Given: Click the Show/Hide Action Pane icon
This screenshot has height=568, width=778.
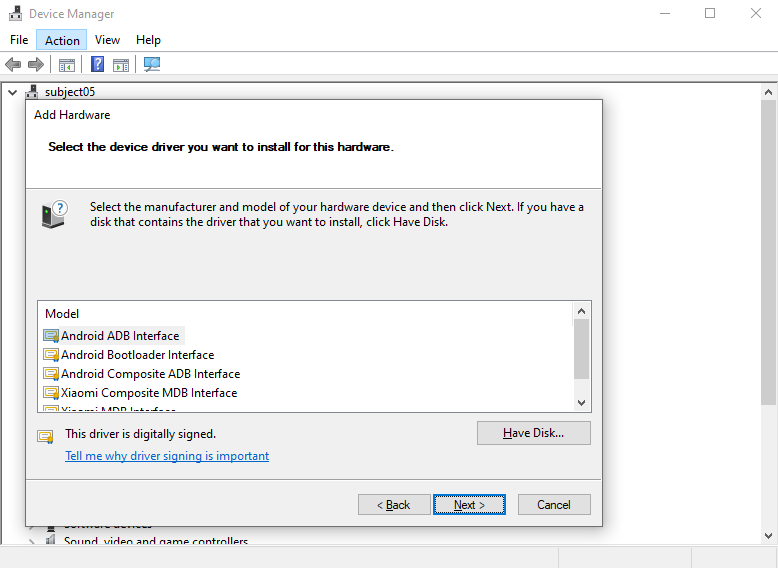Looking at the screenshot, I should point(121,65).
